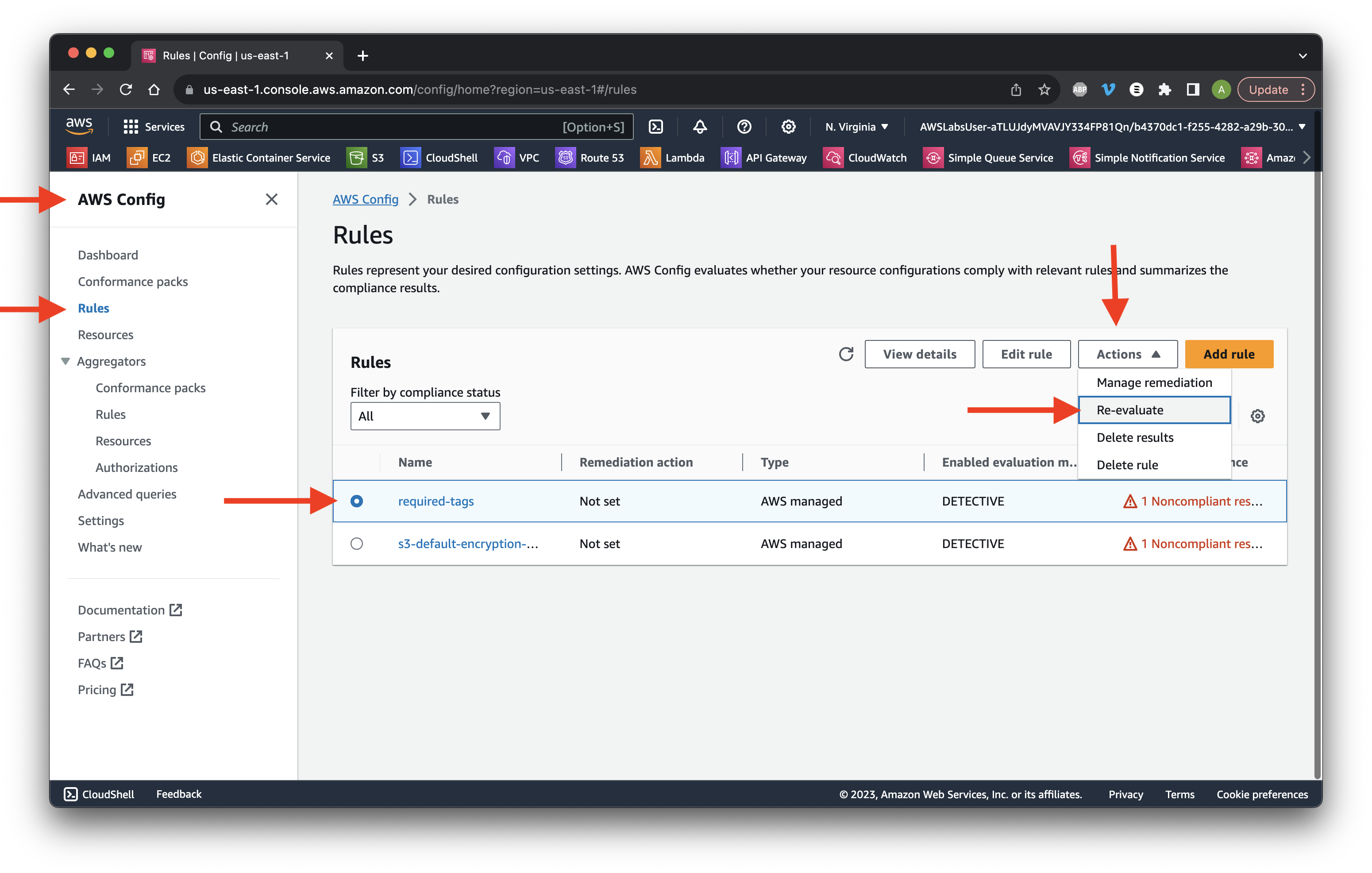Go to the browser home page

pyautogui.click(x=154, y=89)
